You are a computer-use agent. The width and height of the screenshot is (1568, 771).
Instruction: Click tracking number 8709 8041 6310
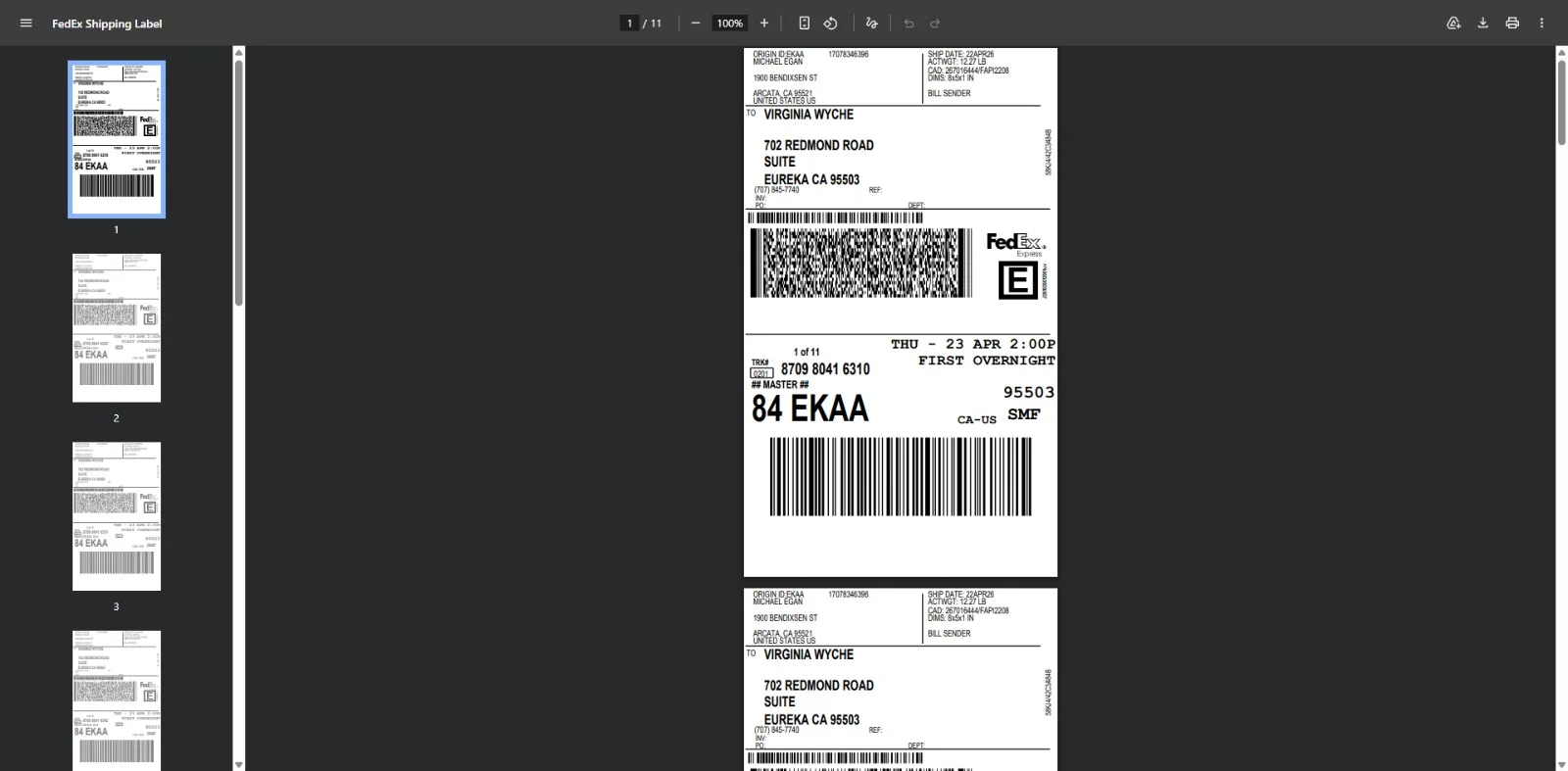click(x=825, y=369)
